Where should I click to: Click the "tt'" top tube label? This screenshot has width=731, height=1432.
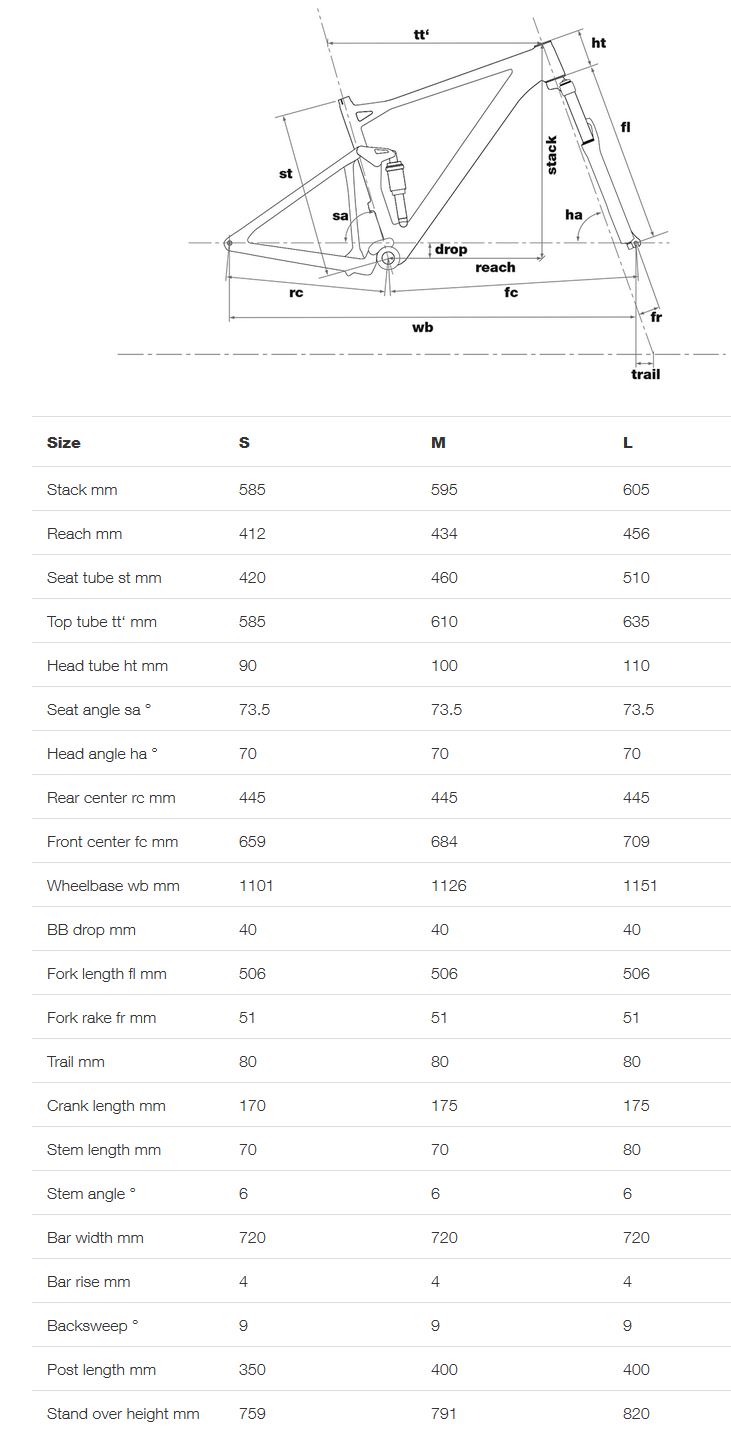point(421,34)
